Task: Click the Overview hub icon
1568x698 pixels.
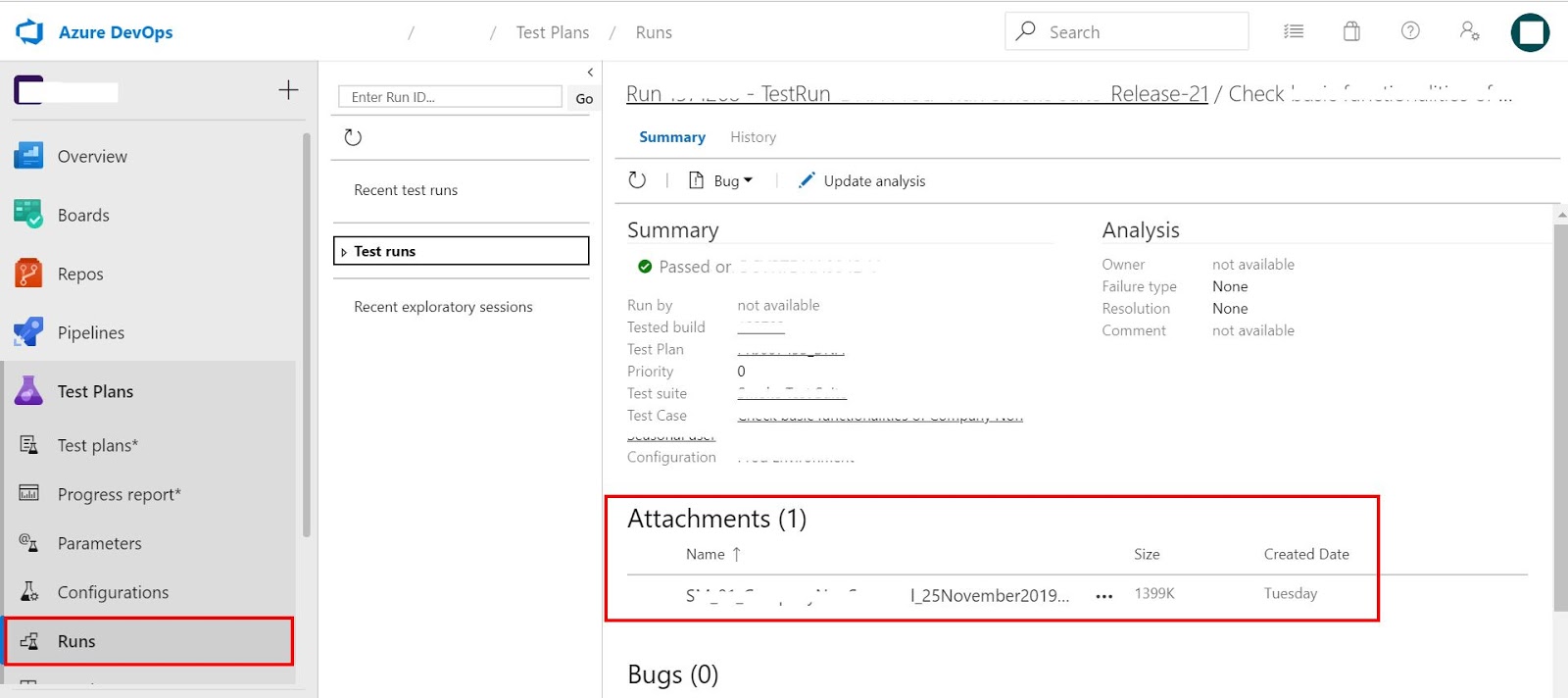Action: 28,155
